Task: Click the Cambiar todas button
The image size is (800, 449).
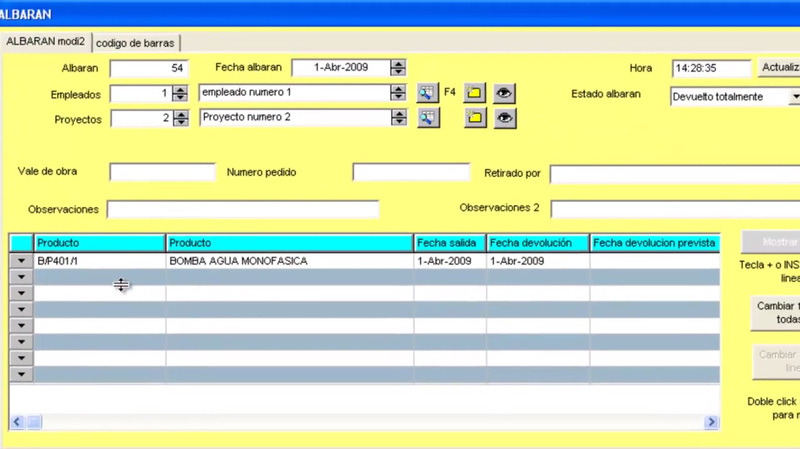Action: pos(775,312)
